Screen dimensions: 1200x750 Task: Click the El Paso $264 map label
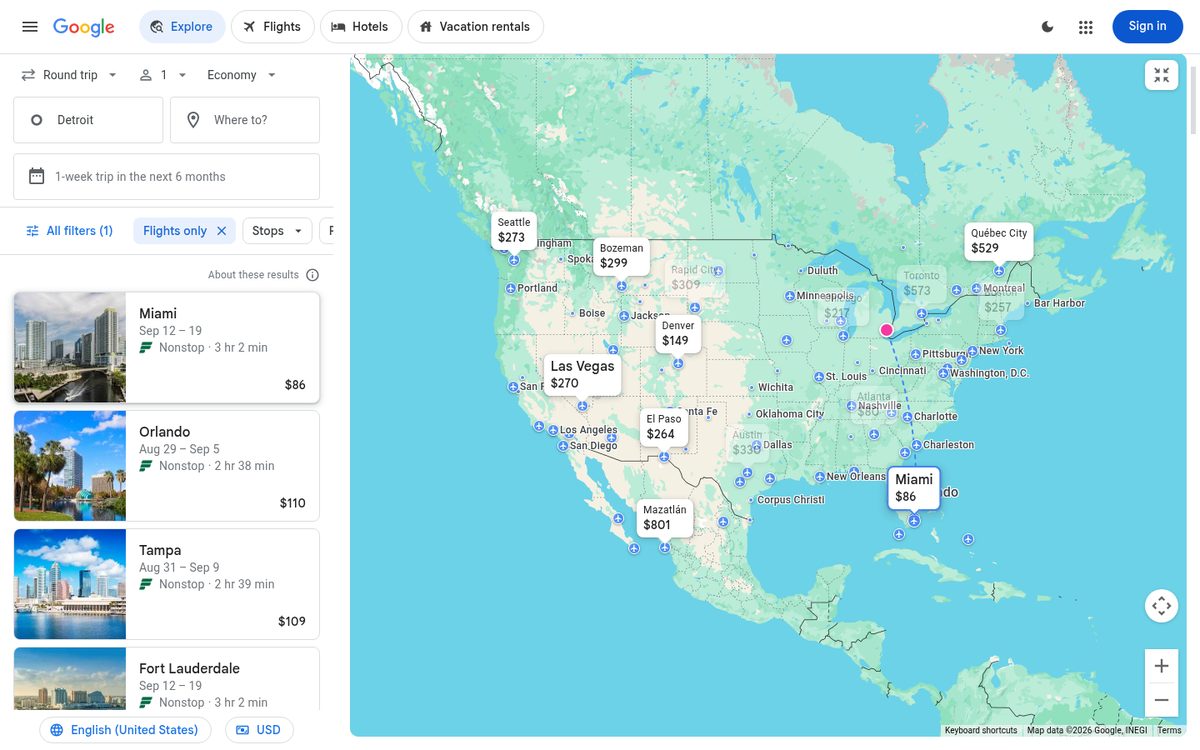click(664, 427)
